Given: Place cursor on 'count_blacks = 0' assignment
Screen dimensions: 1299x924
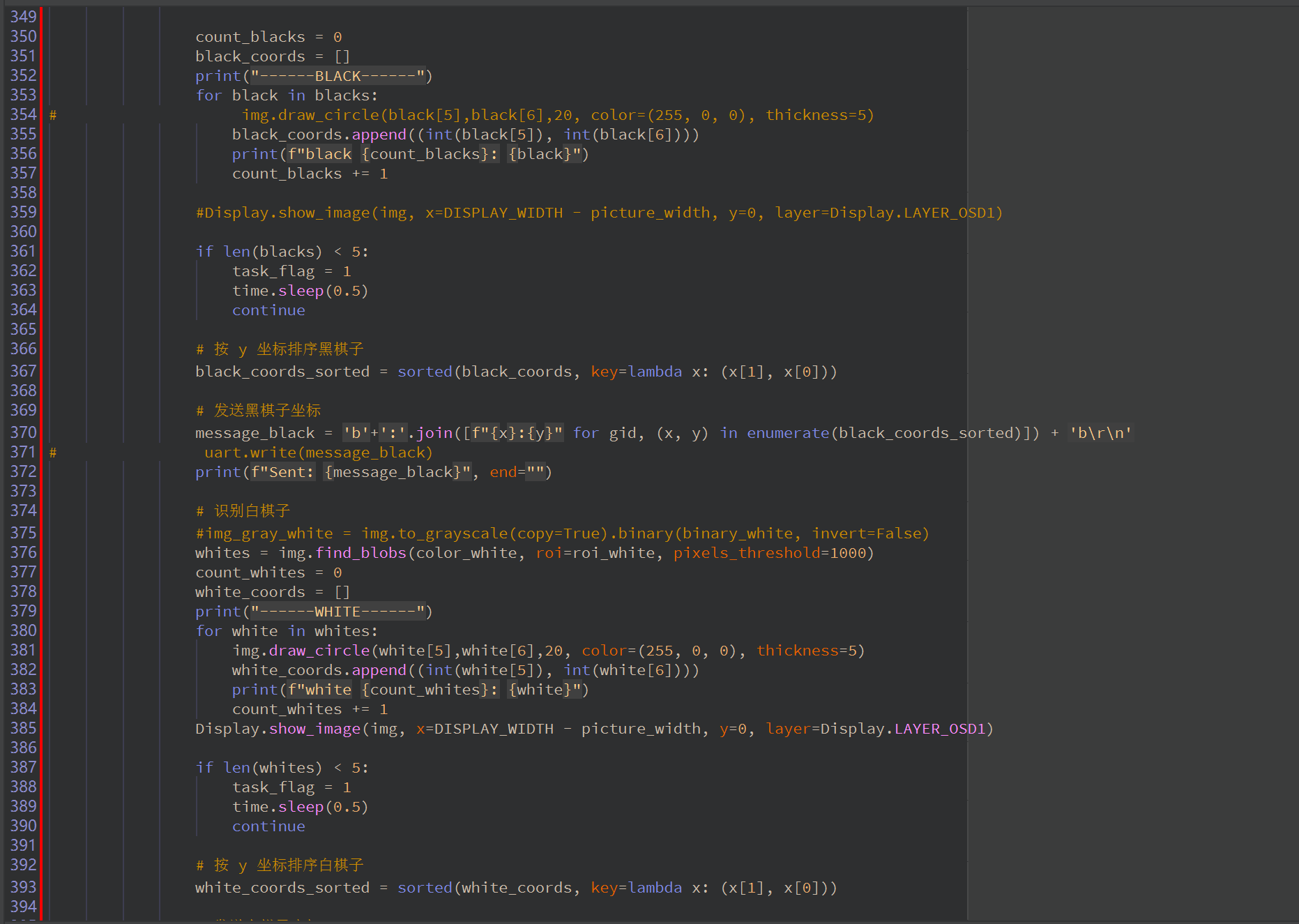Looking at the screenshot, I should click(268, 37).
